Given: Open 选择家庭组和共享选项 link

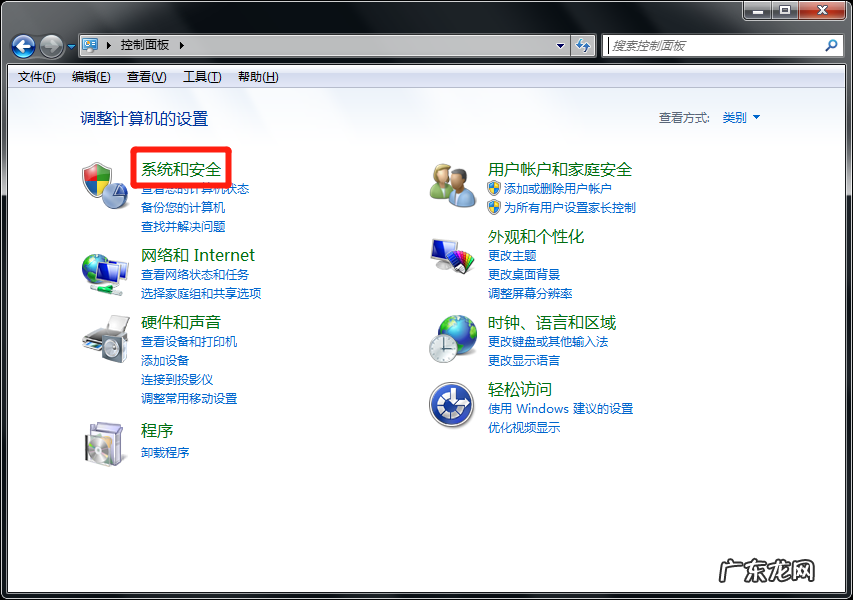Looking at the screenshot, I should click(x=201, y=294).
